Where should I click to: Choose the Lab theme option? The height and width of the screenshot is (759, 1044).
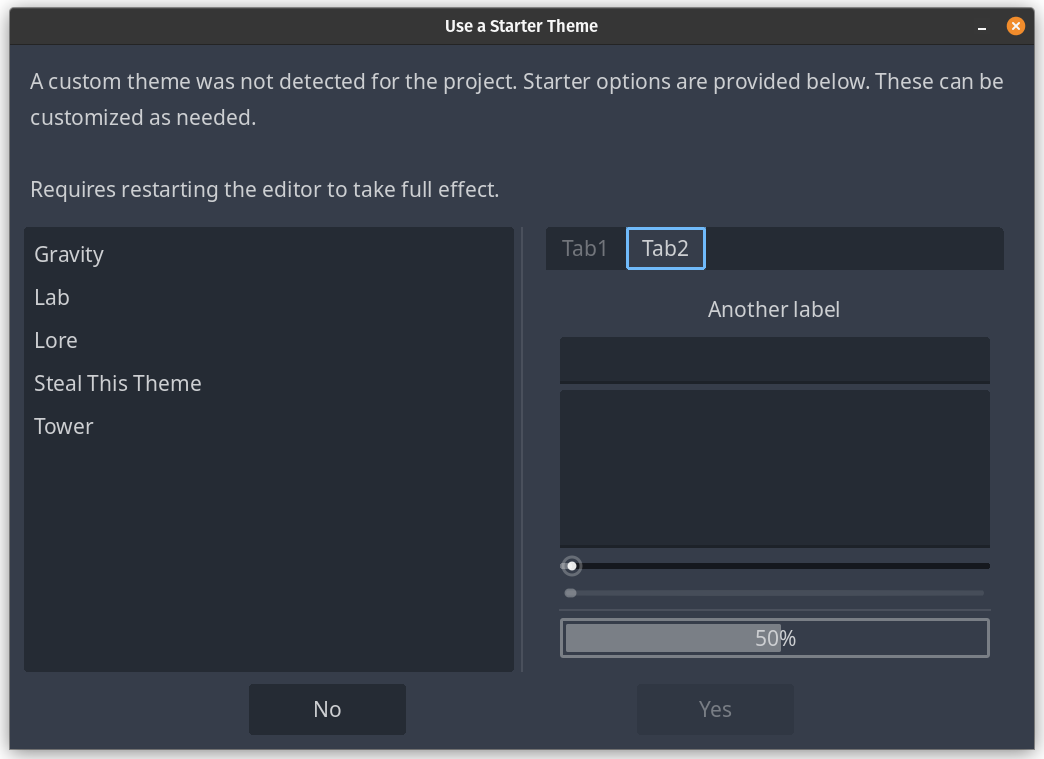(x=52, y=298)
